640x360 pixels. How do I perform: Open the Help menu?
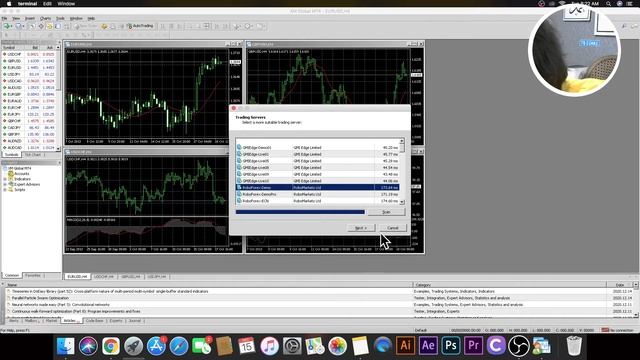tap(91, 18)
